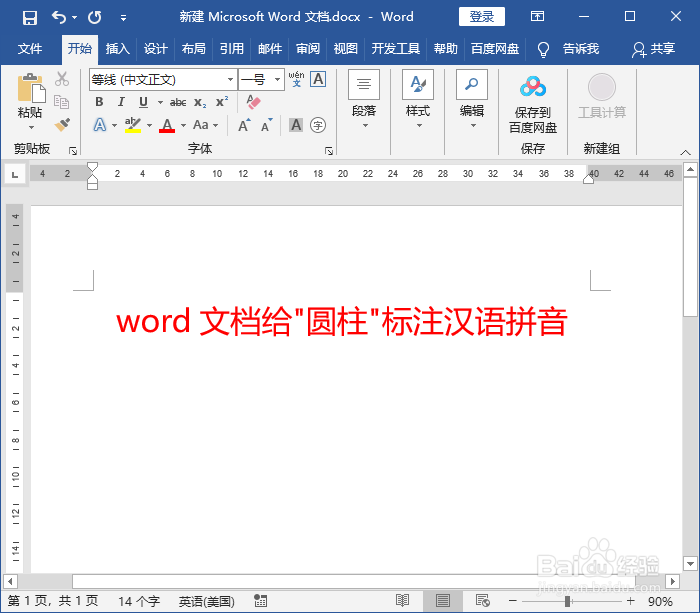Open the 字体 dialog launcher
The image size is (700, 613).
coord(329,151)
